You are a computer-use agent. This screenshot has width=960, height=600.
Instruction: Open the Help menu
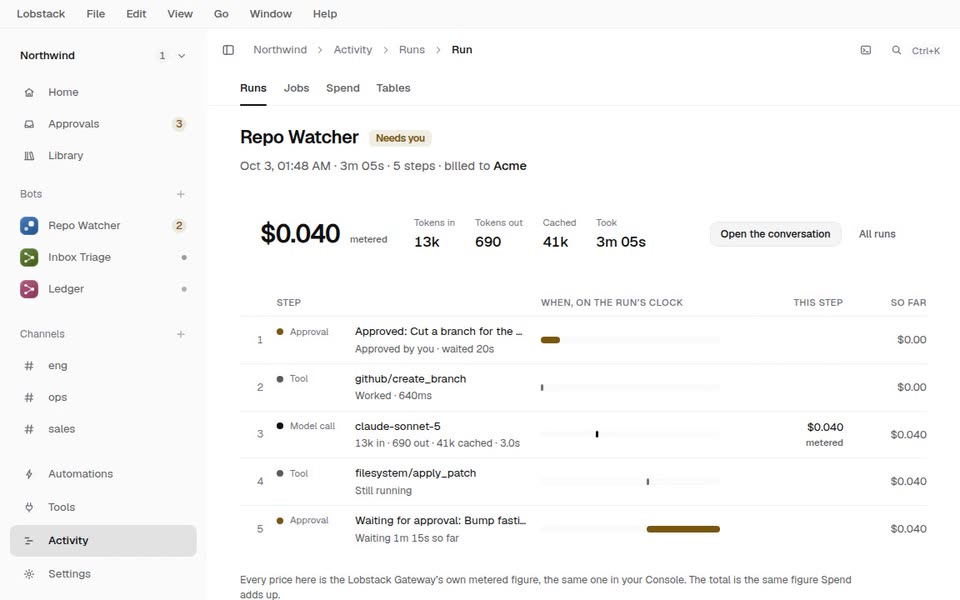[x=325, y=13]
